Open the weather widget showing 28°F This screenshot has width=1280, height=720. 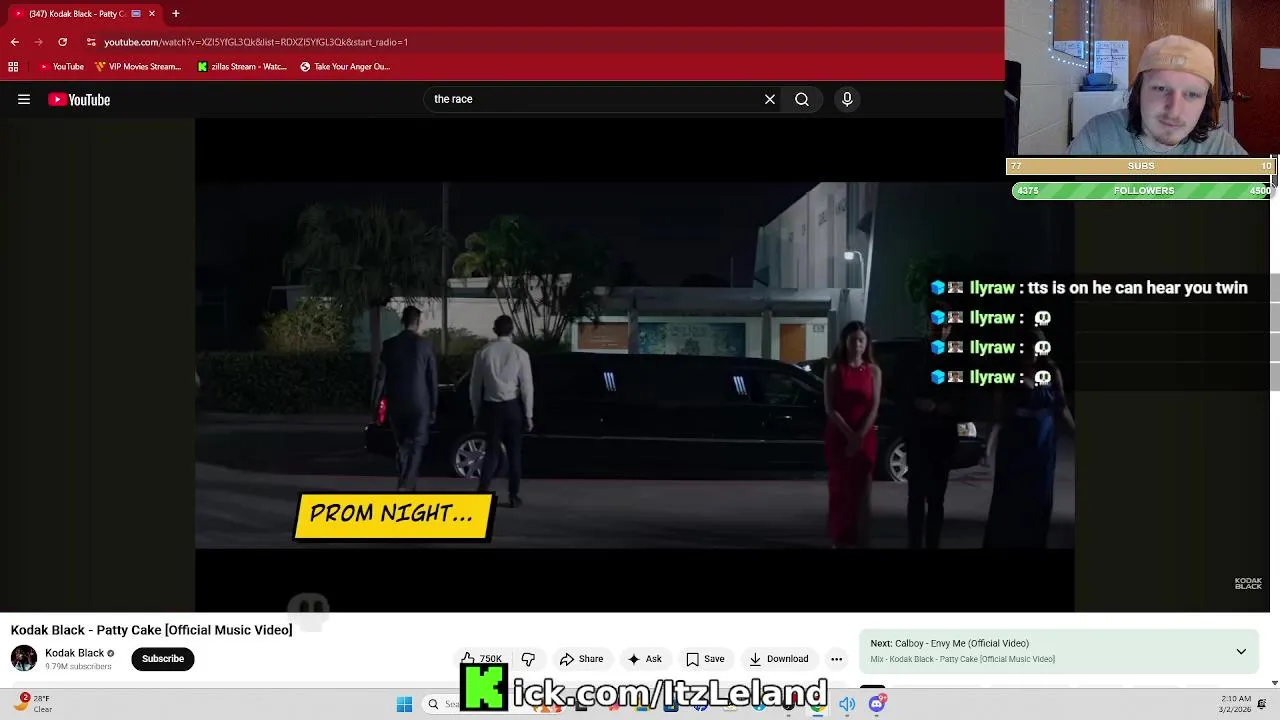32,704
